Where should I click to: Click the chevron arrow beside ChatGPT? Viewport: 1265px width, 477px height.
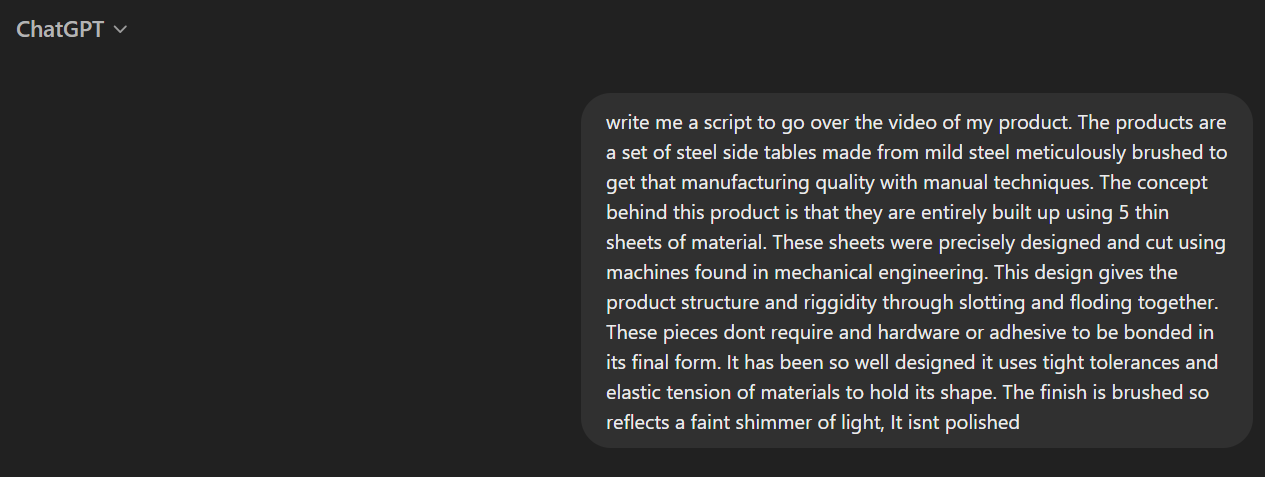coord(120,31)
